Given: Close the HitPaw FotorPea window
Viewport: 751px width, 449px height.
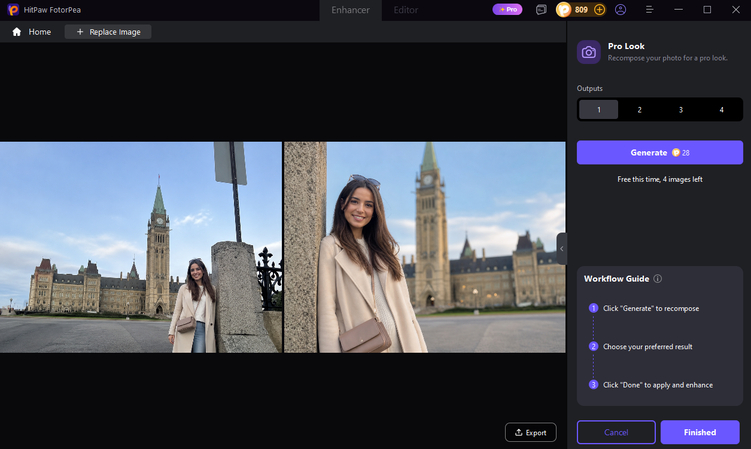Looking at the screenshot, I should pyautogui.click(x=736, y=10).
